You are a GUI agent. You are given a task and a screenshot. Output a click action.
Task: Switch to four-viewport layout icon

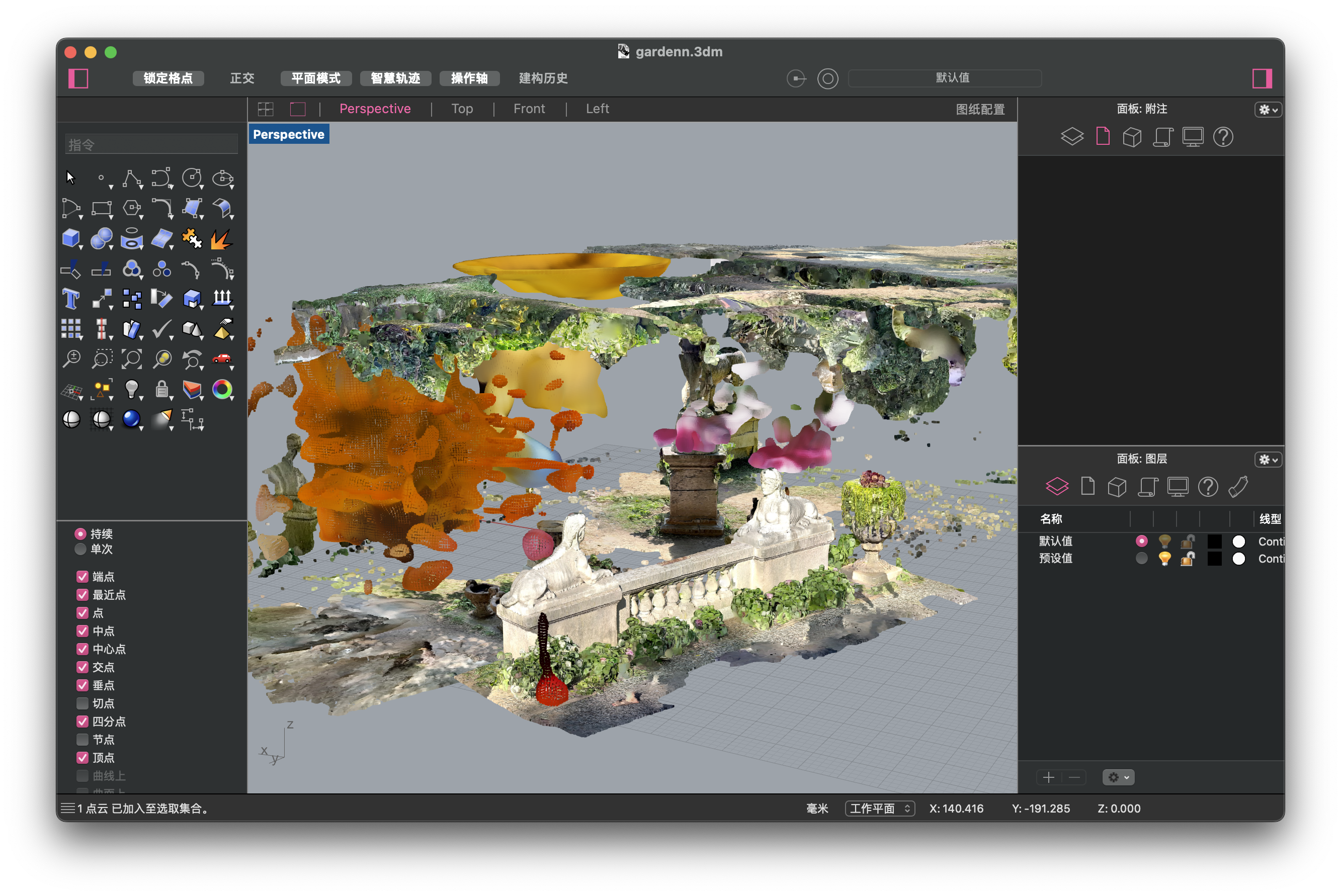click(x=266, y=109)
